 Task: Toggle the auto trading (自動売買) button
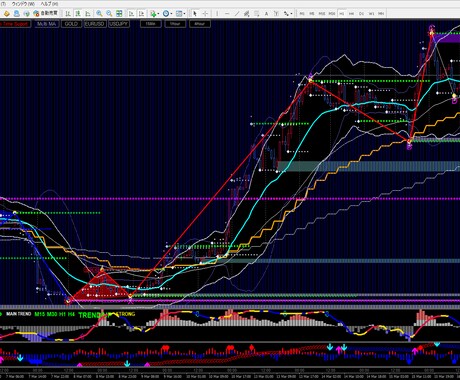point(46,13)
